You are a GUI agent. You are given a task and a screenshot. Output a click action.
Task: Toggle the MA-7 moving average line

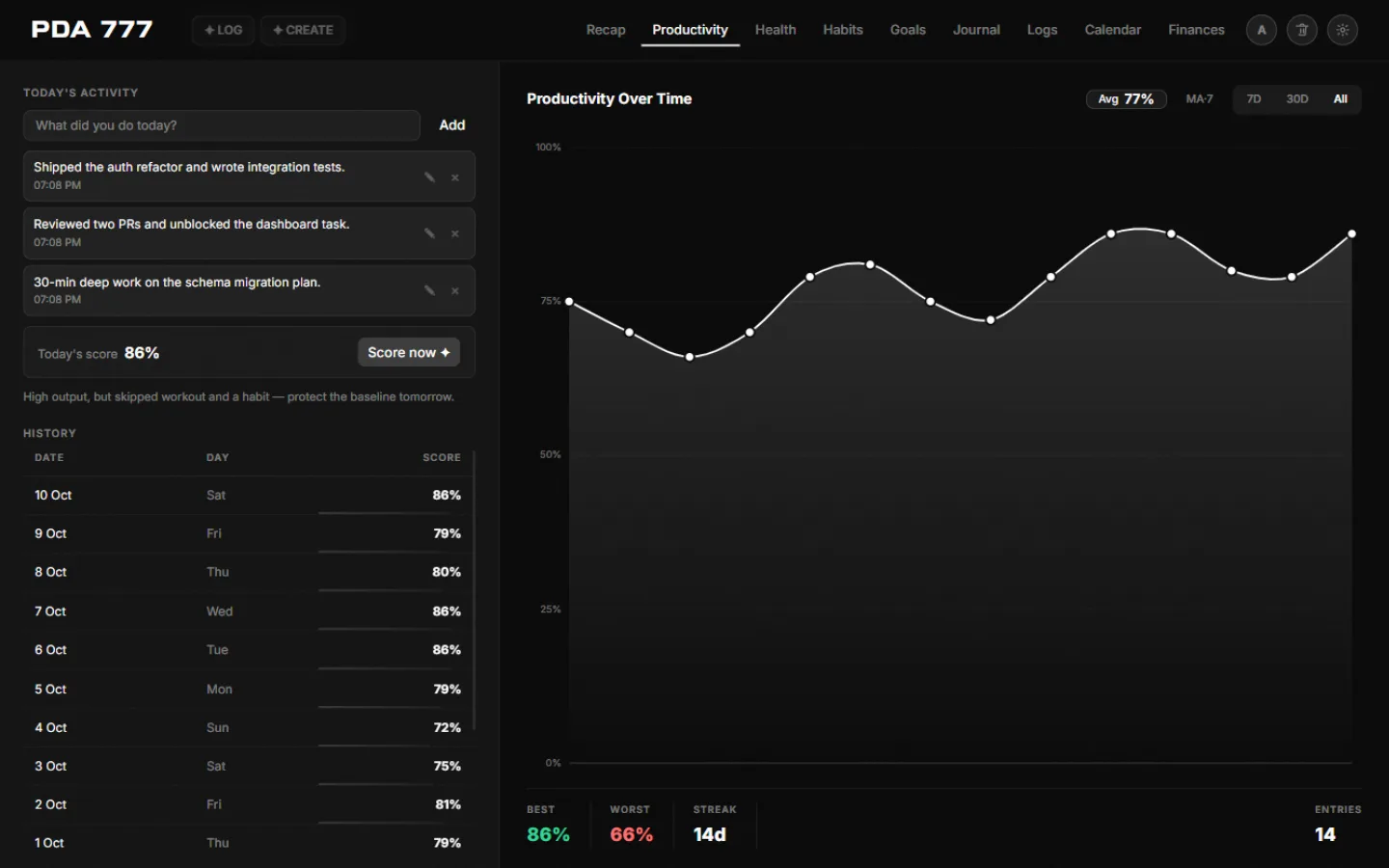pos(1199,99)
